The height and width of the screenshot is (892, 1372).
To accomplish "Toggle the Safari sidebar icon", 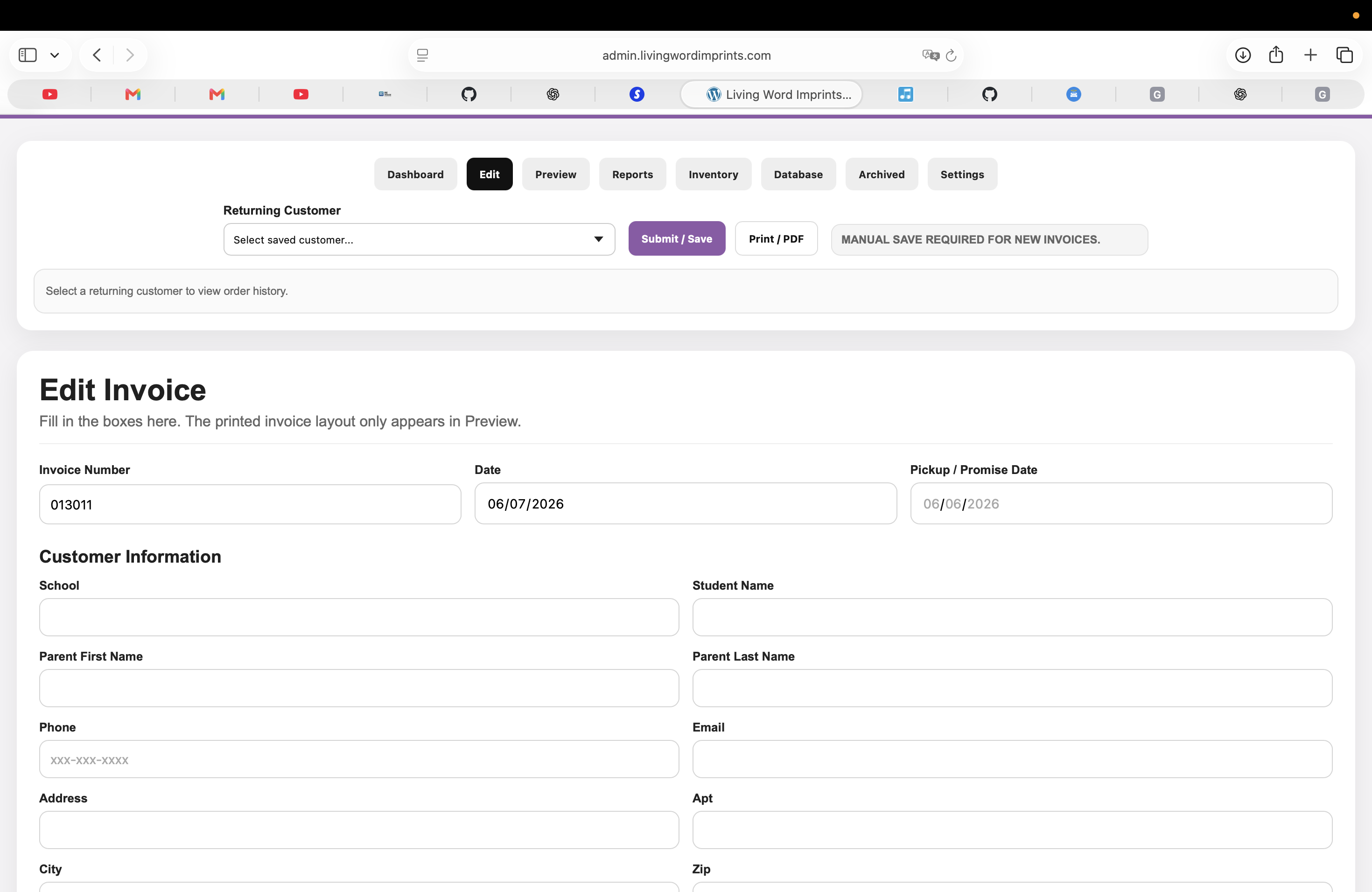I will [28, 56].
